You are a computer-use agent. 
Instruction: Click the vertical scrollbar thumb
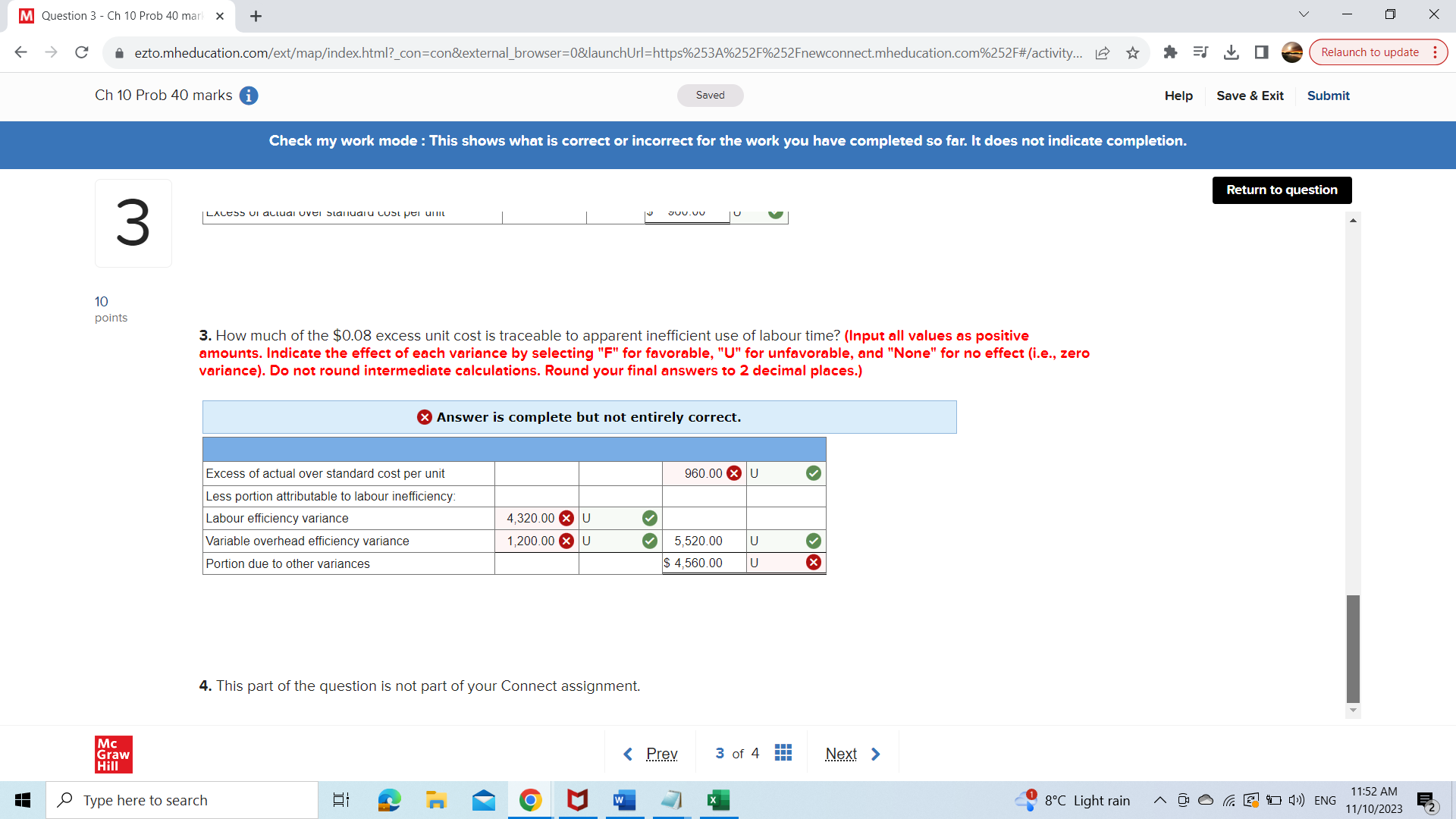click(1353, 648)
